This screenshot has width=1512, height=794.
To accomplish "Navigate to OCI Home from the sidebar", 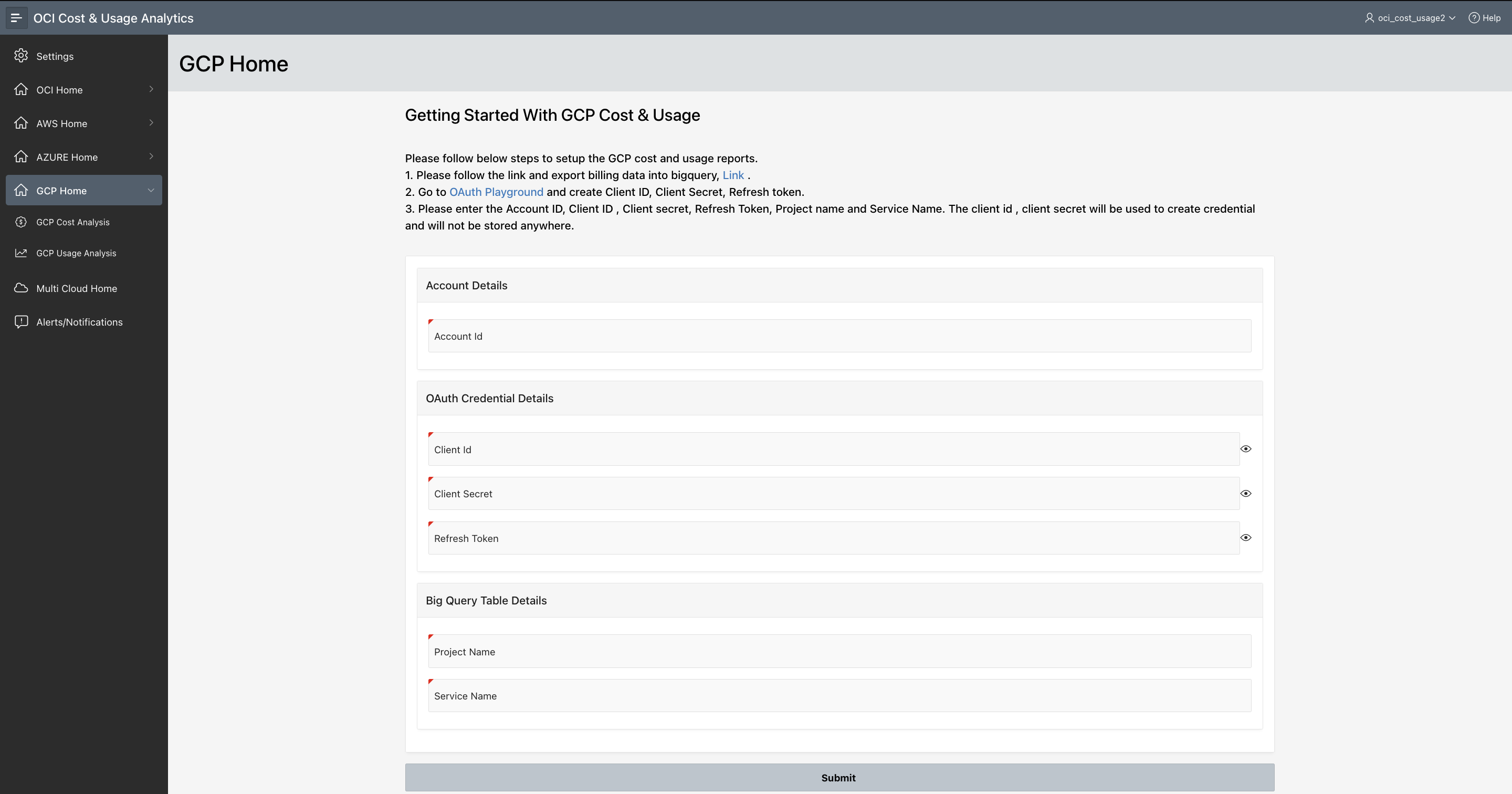I will [59, 90].
